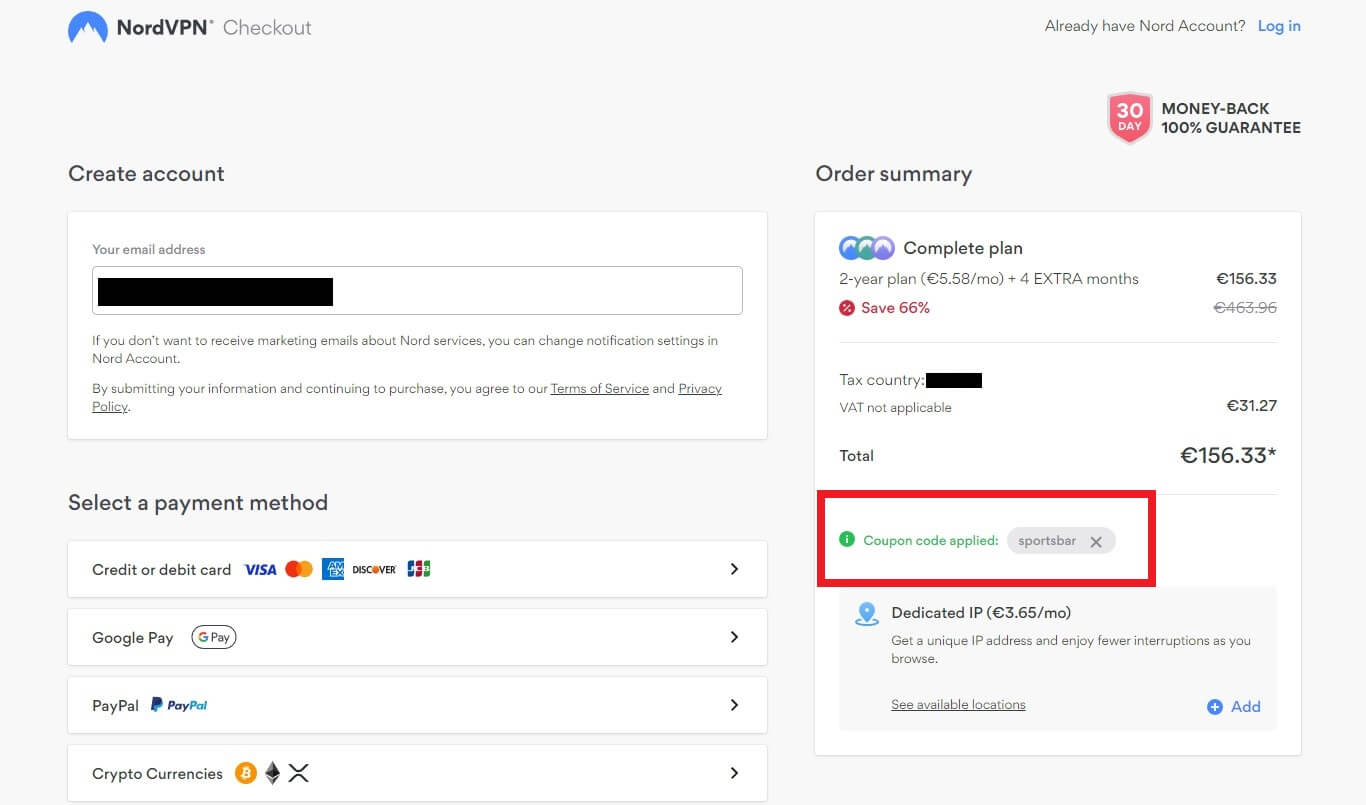This screenshot has width=1366, height=805.
Task: Click the Create account heading
Action: coord(146,173)
